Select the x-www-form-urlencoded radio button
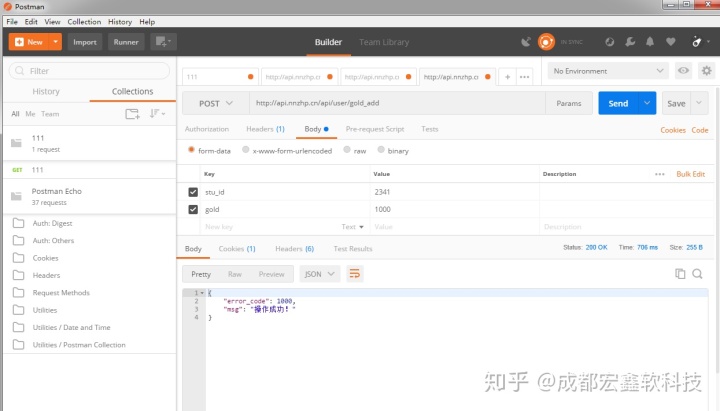This screenshot has height=411, width=720. click(246, 150)
